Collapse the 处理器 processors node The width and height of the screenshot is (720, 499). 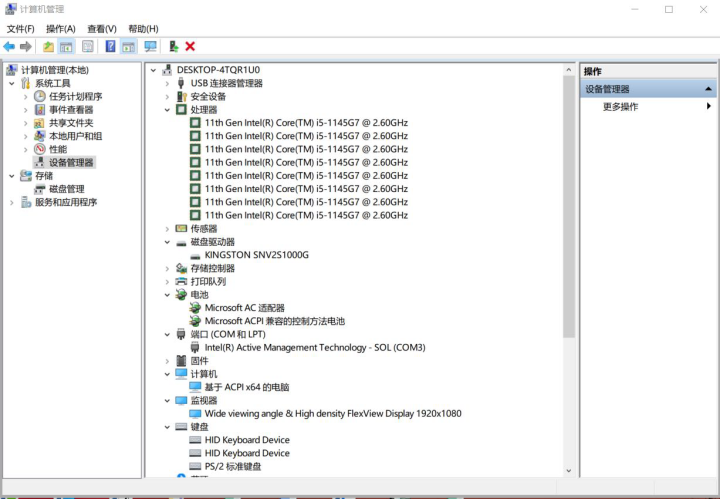(x=167, y=110)
